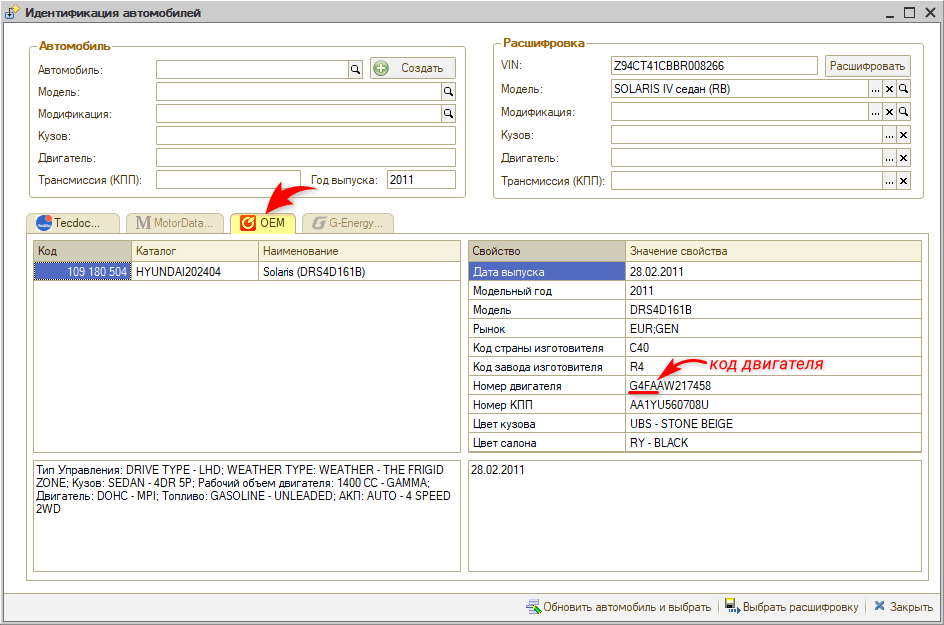Clear decoded Кузов field with X icon

coord(903,135)
